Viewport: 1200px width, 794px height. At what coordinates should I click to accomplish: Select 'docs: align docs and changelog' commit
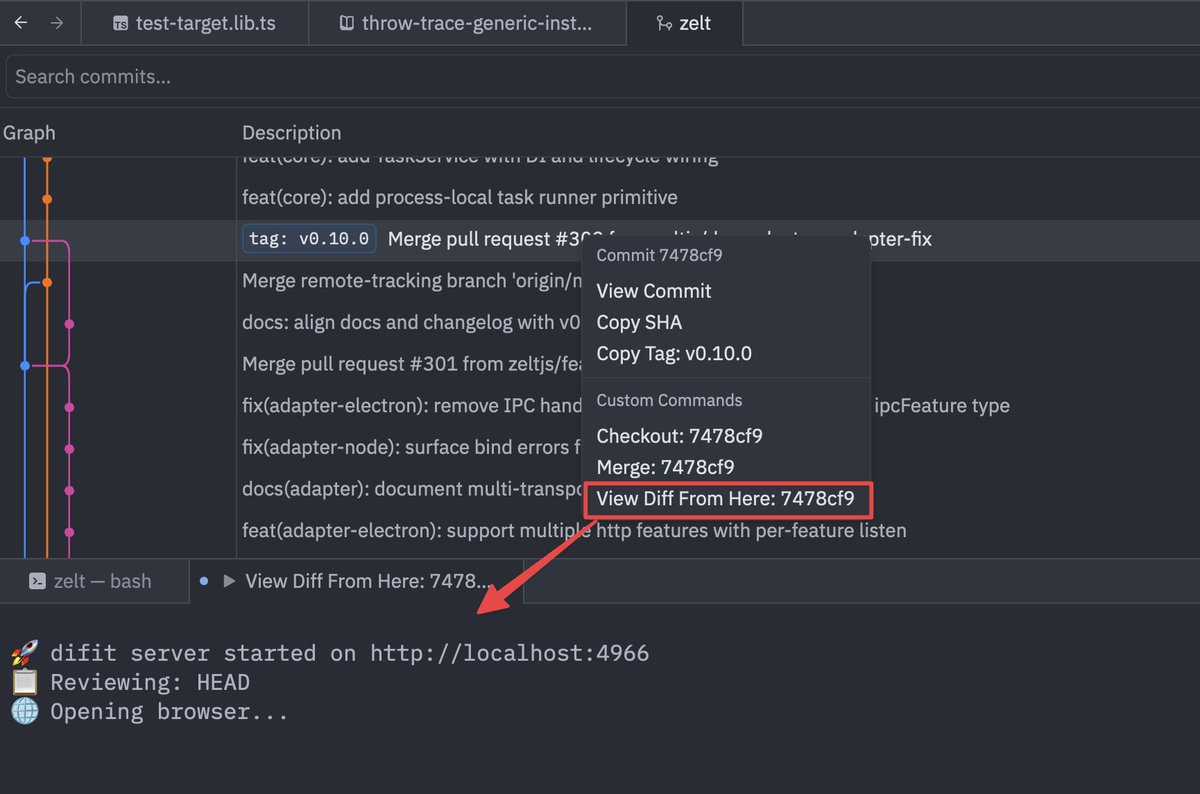(412, 323)
